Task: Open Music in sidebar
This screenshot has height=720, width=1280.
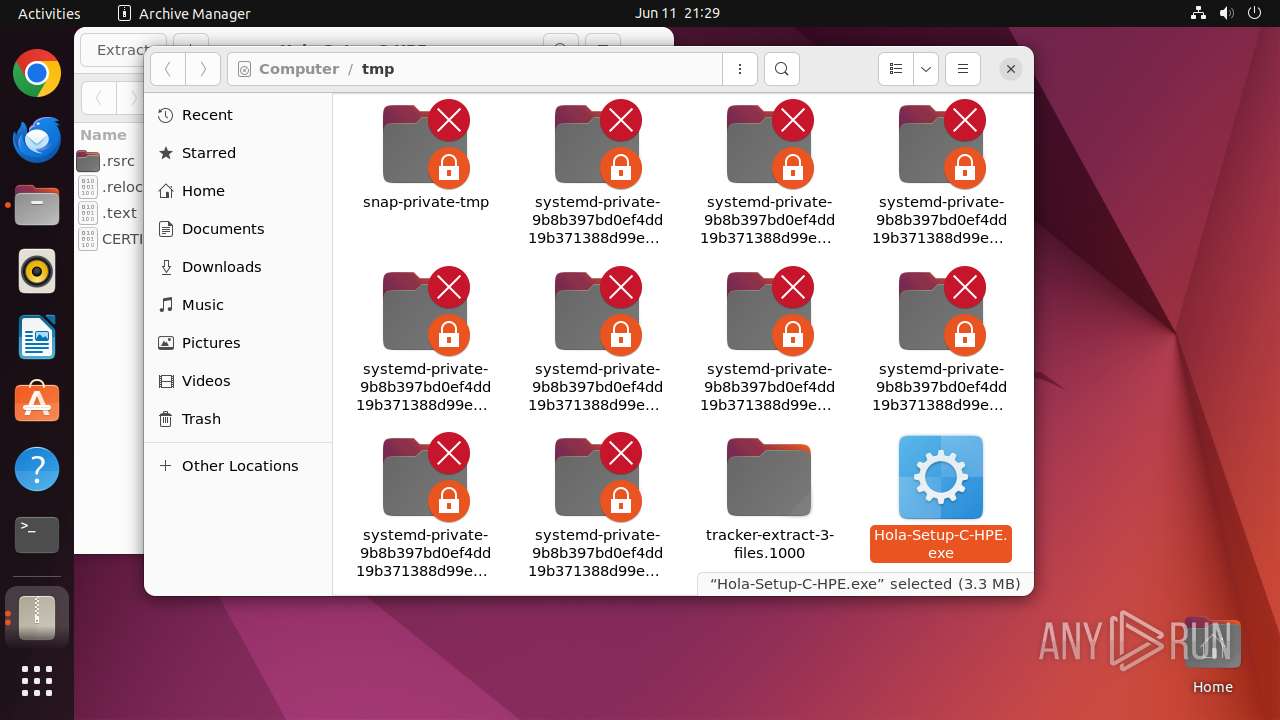Action: click(238, 305)
